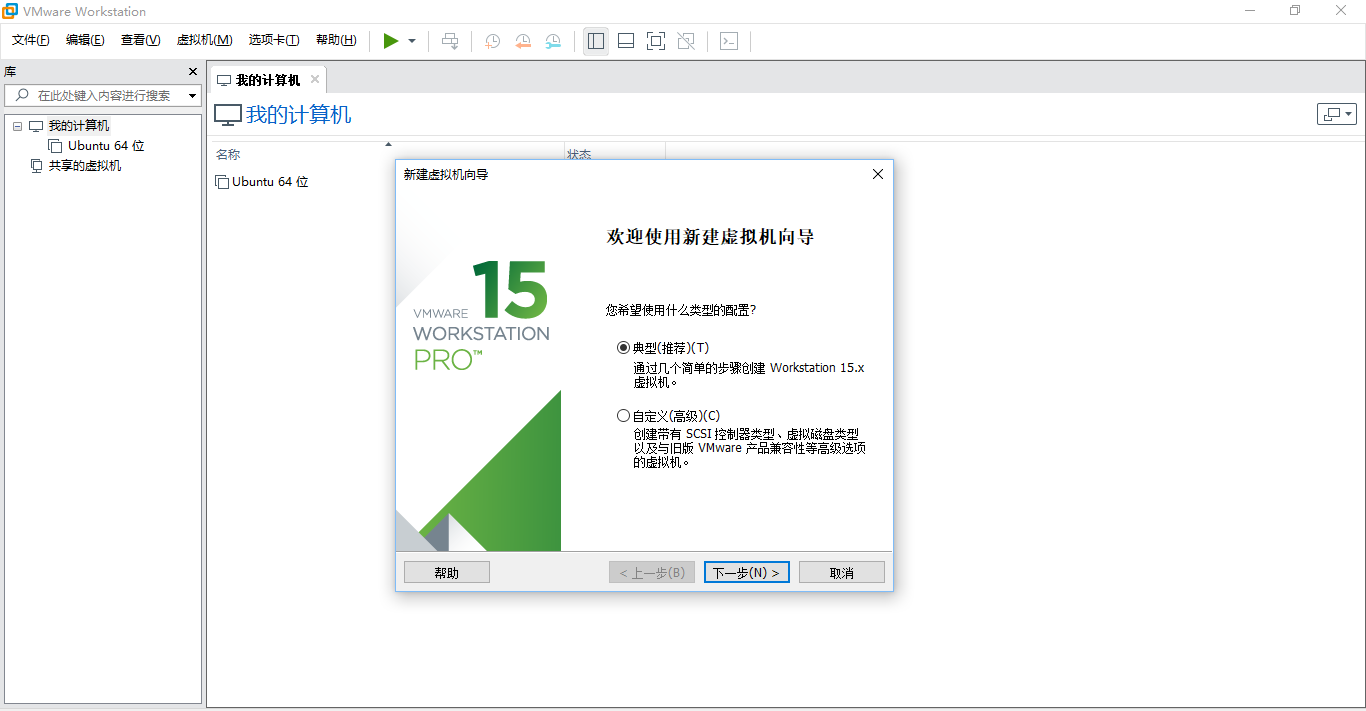1366x711 pixels.
Task: Click the shared VMs icon in library tree
Action: coord(37,166)
